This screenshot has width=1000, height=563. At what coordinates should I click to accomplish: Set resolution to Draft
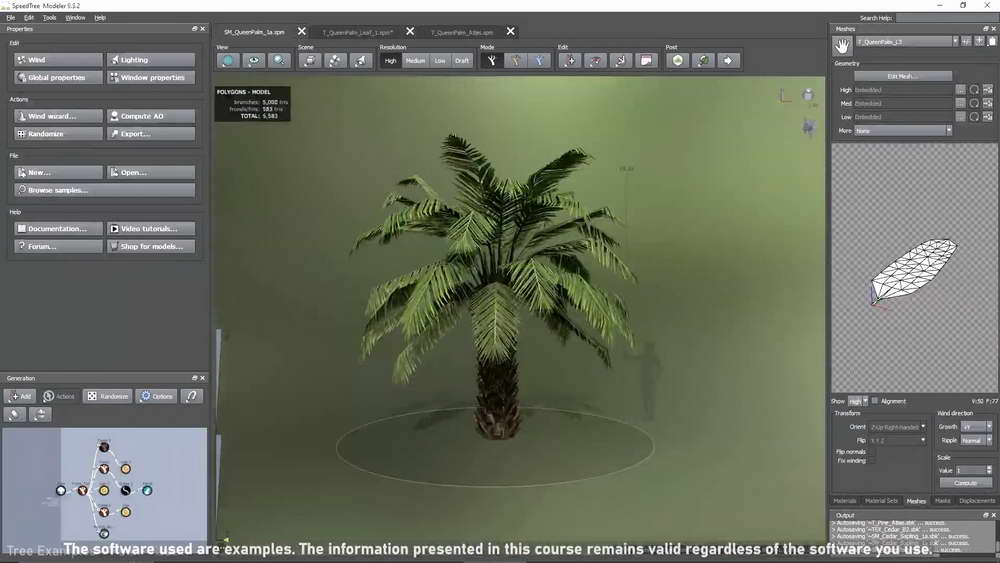tap(462, 61)
